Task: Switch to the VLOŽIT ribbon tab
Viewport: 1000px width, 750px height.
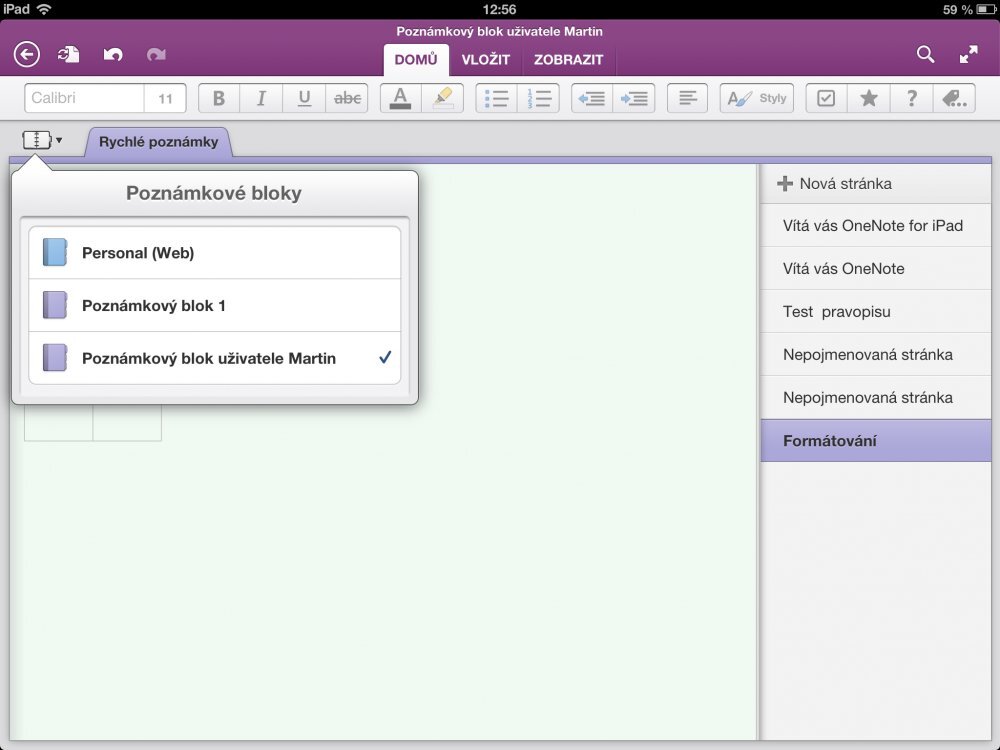Action: click(x=487, y=60)
